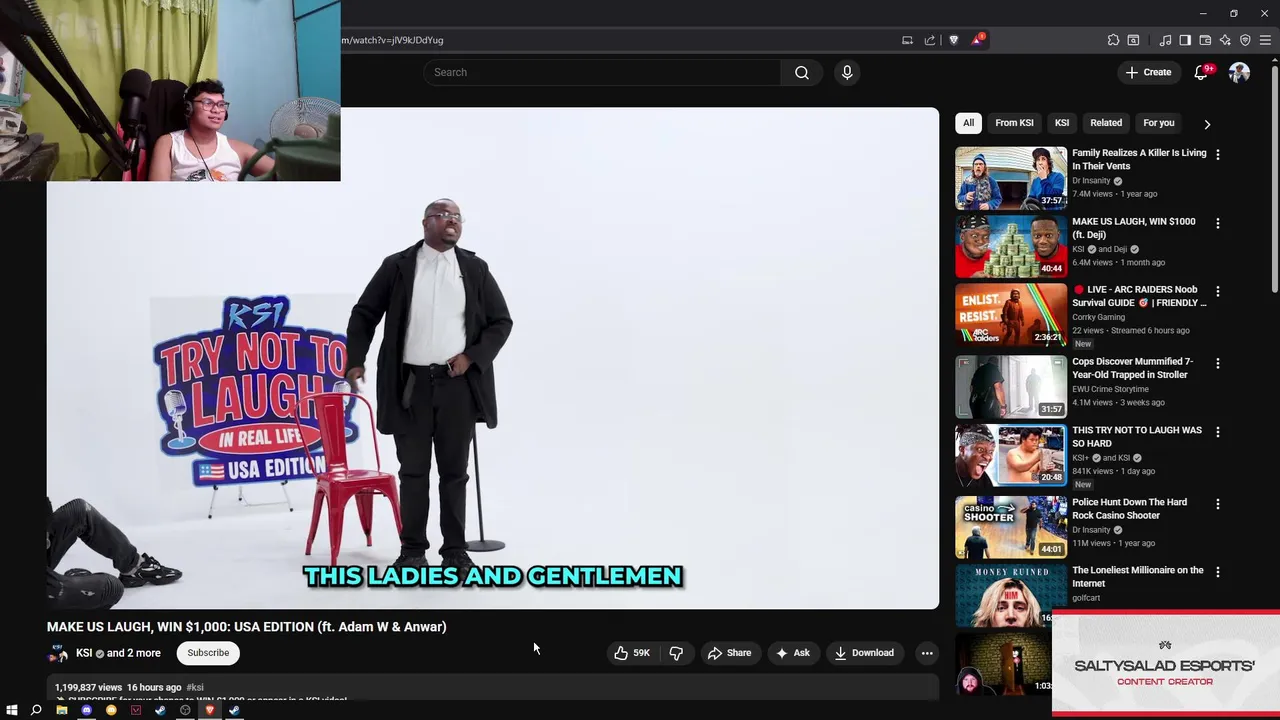Open the Brave Wallet icon
The width and height of the screenshot is (1280, 720).
tap(1205, 40)
